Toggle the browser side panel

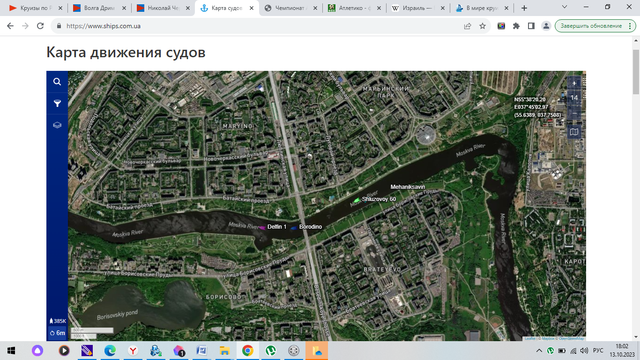click(x=531, y=26)
